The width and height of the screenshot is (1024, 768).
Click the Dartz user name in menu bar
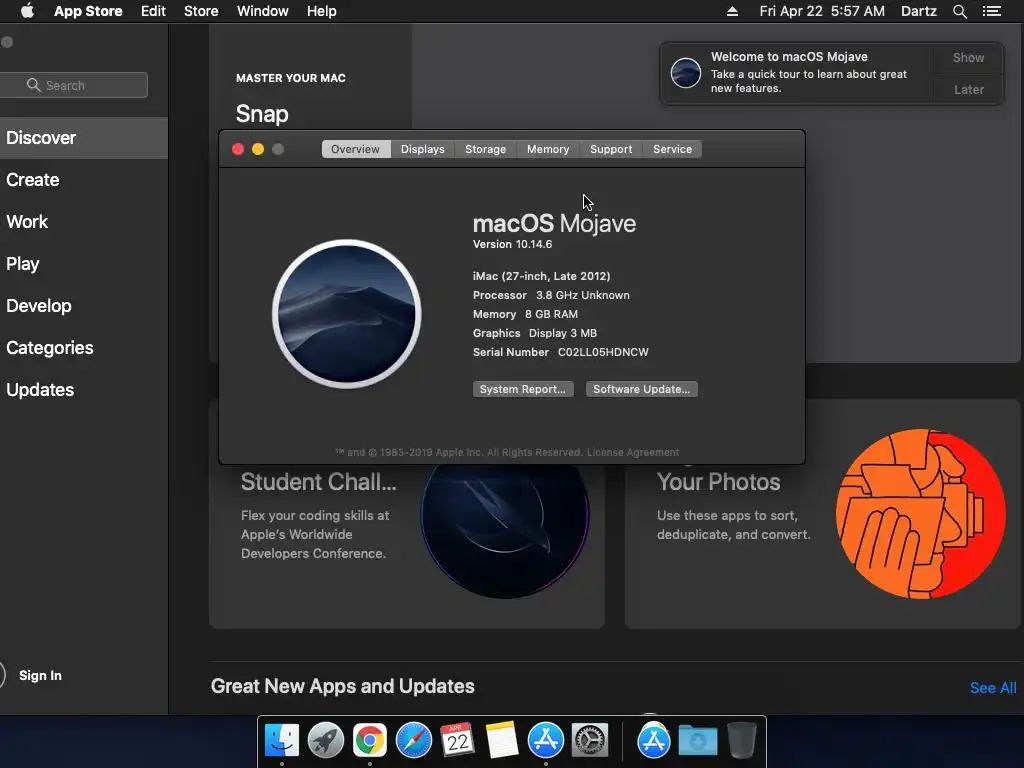point(919,11)
